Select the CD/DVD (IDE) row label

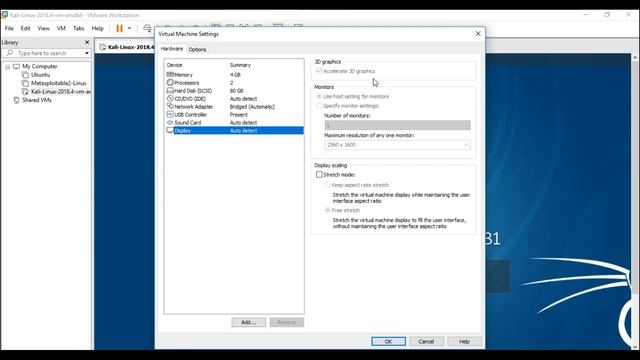click(190, 98)
